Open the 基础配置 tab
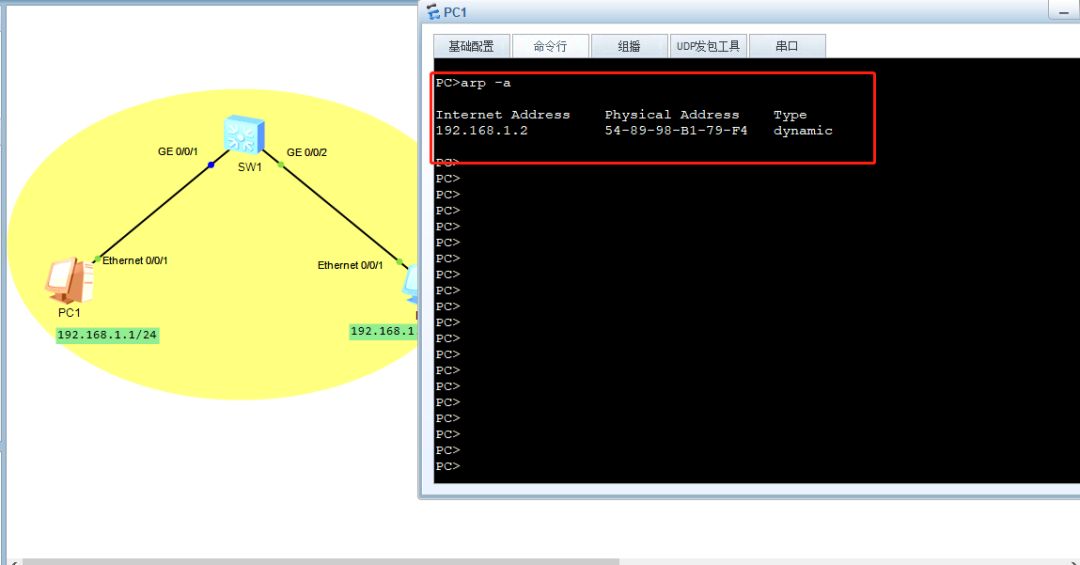 tap(471, 46)
